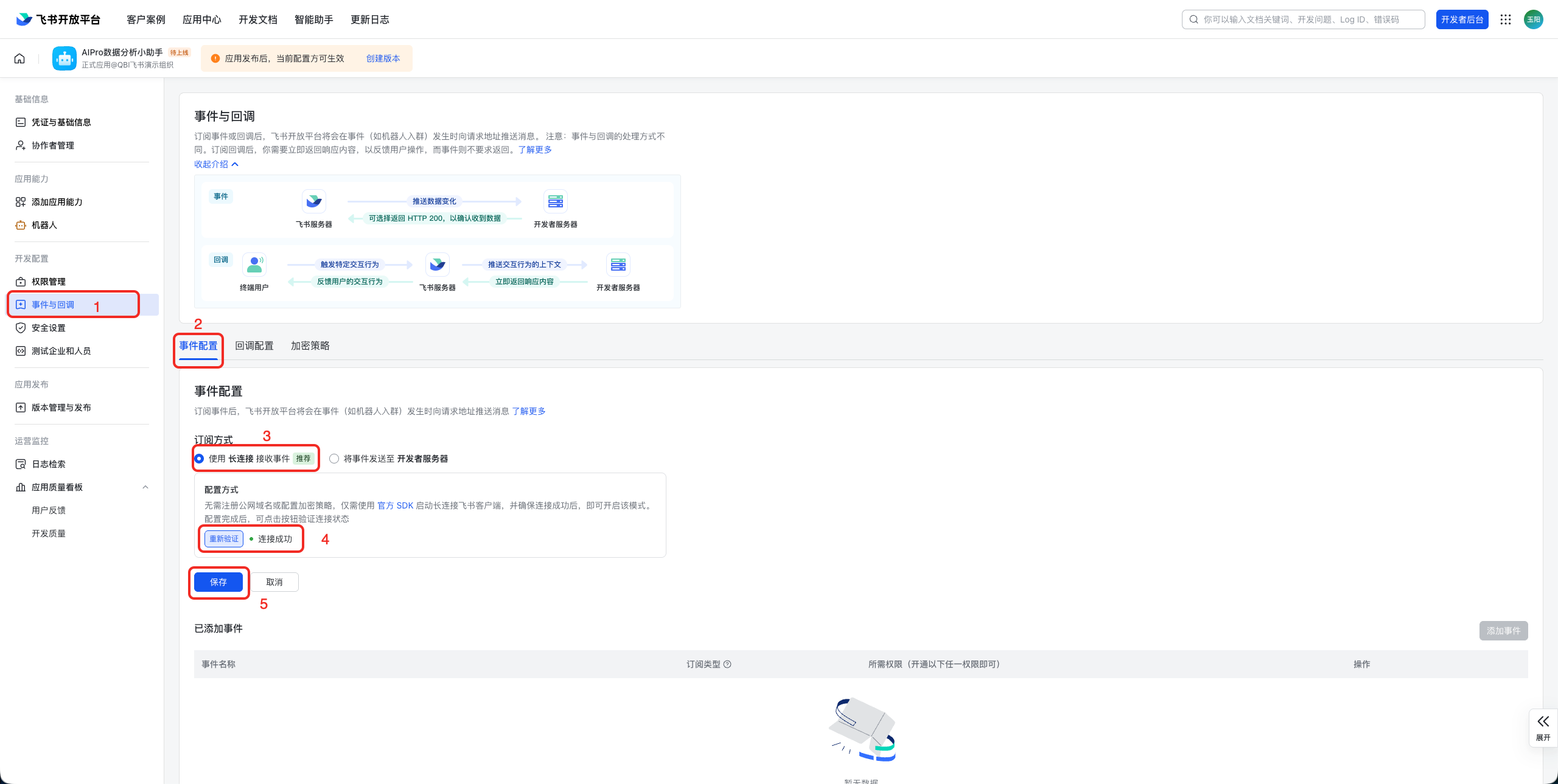
Task: Click the 推荐 tag beside long connection
Action: [x=303, y=459]
